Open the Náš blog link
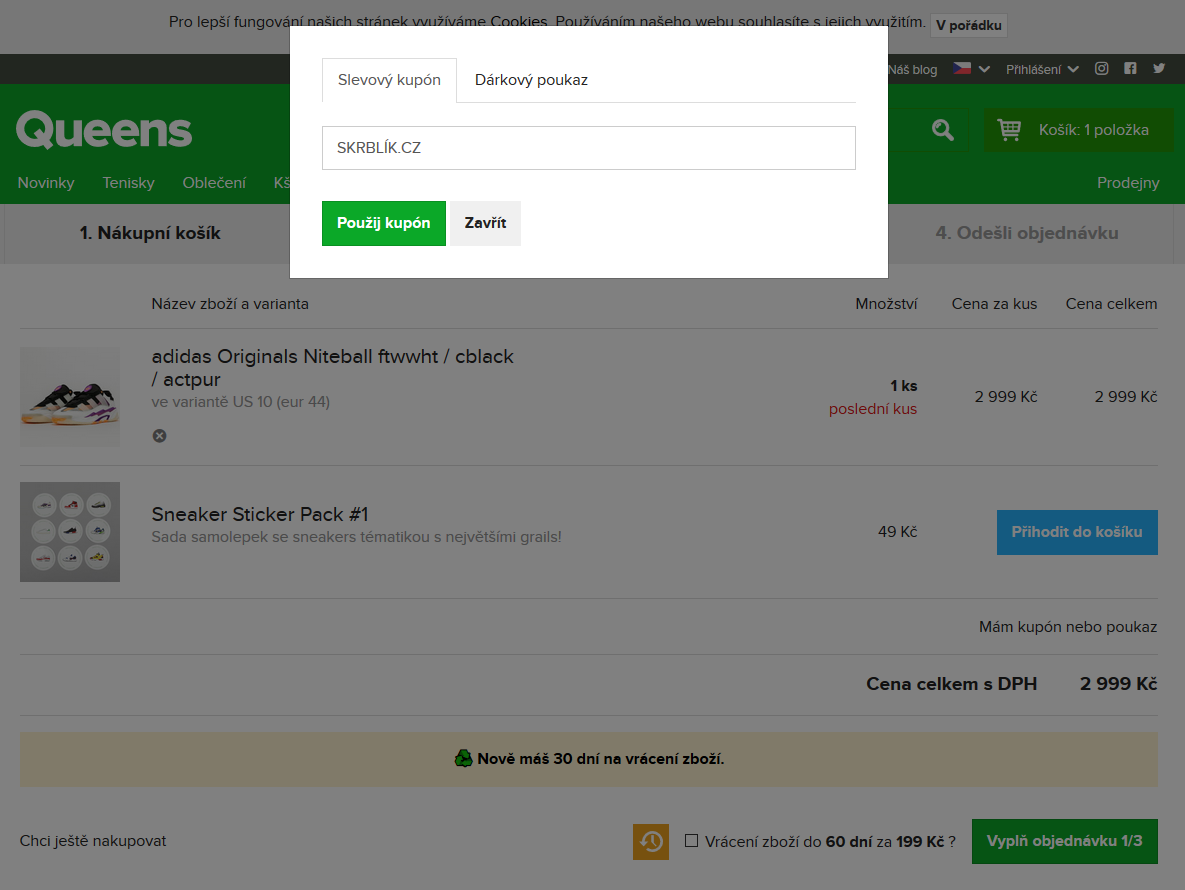 912,70
